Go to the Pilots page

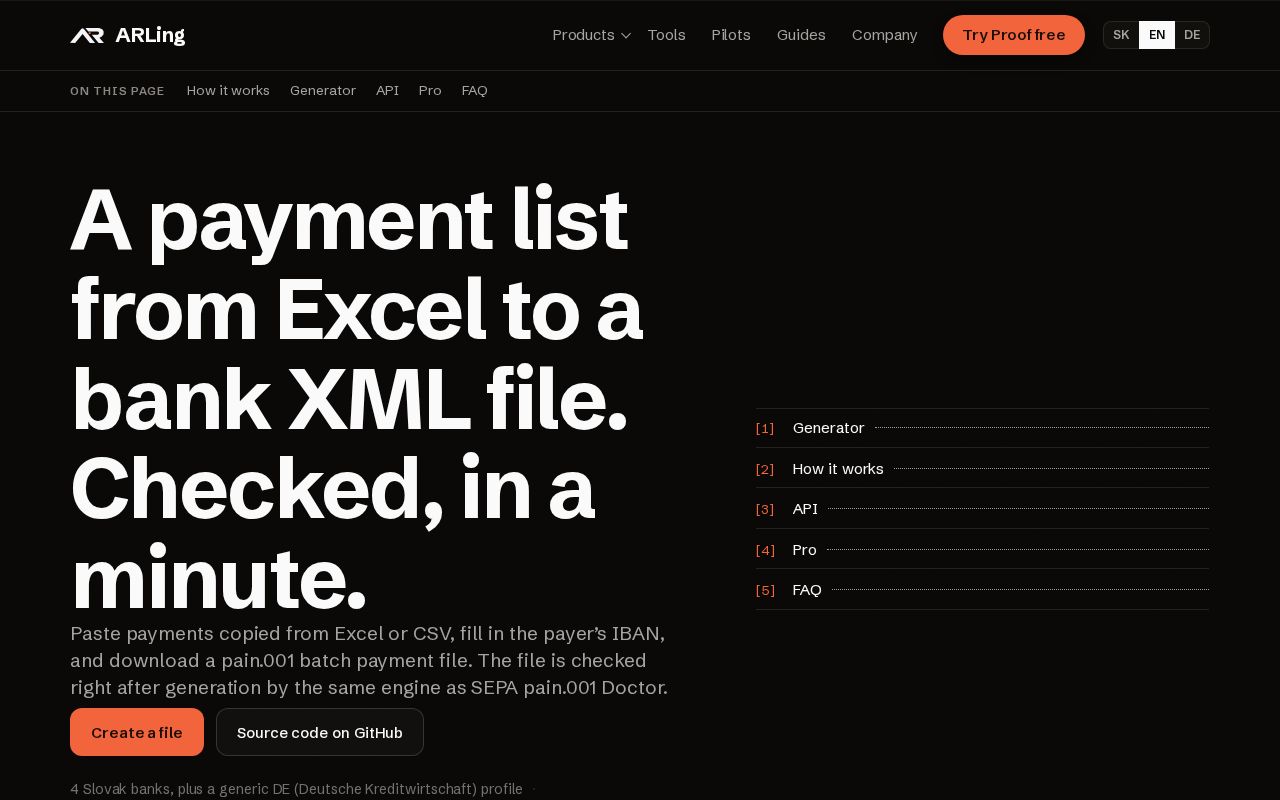[x=731, y=35]
